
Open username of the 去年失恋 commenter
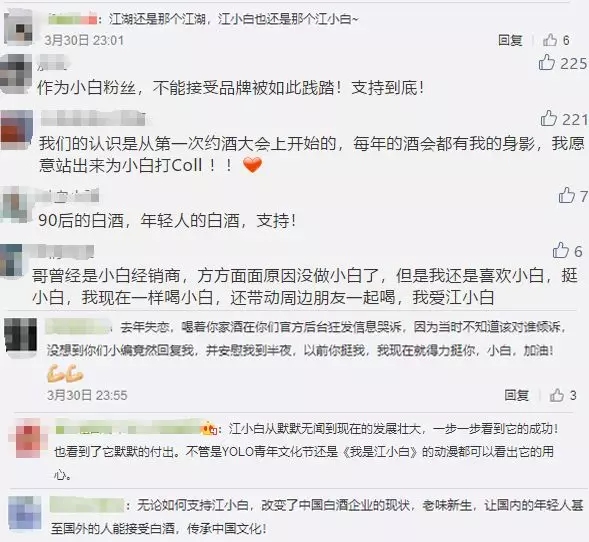[x=78, y=326]
